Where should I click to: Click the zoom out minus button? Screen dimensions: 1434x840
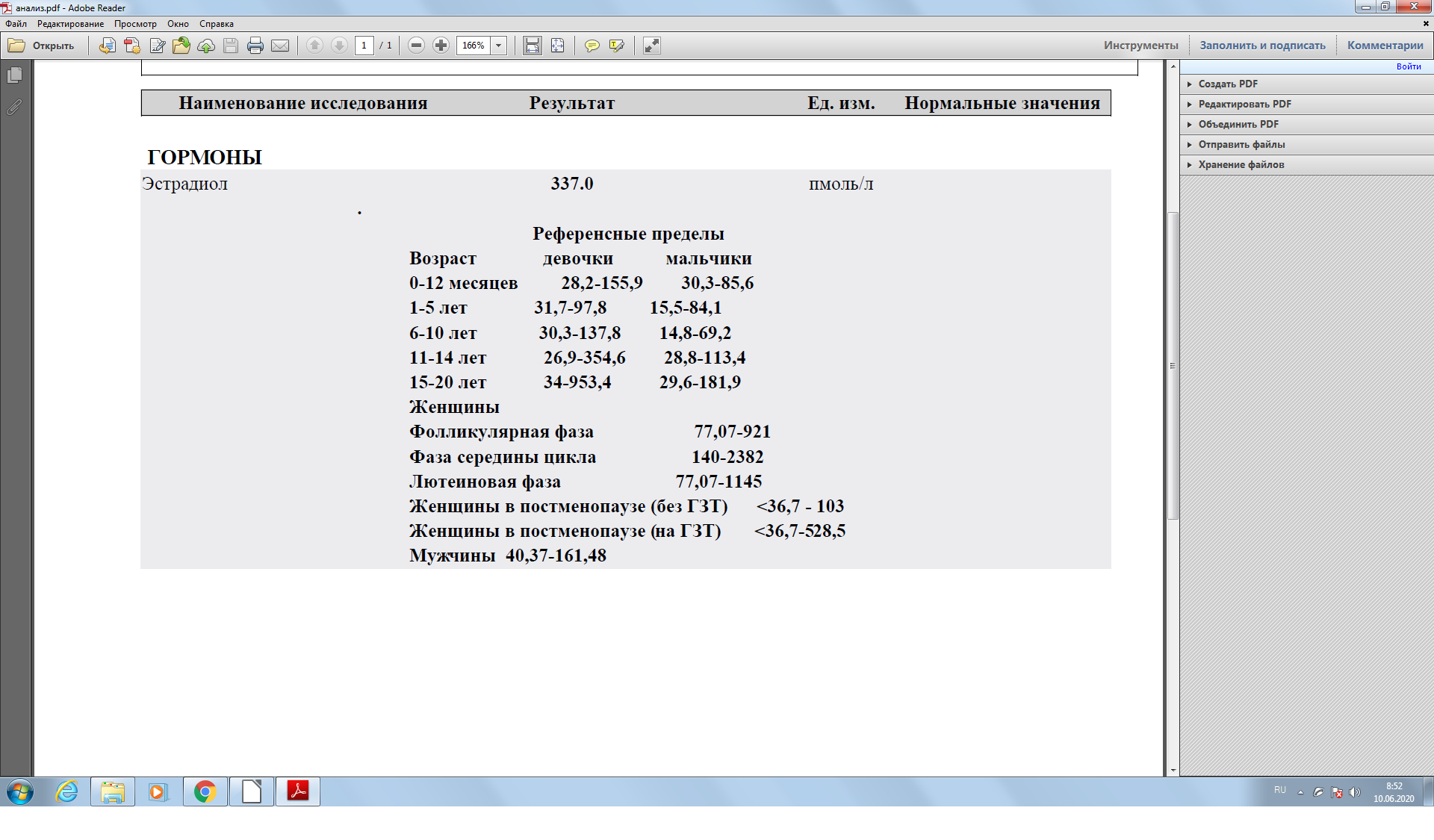417,46
